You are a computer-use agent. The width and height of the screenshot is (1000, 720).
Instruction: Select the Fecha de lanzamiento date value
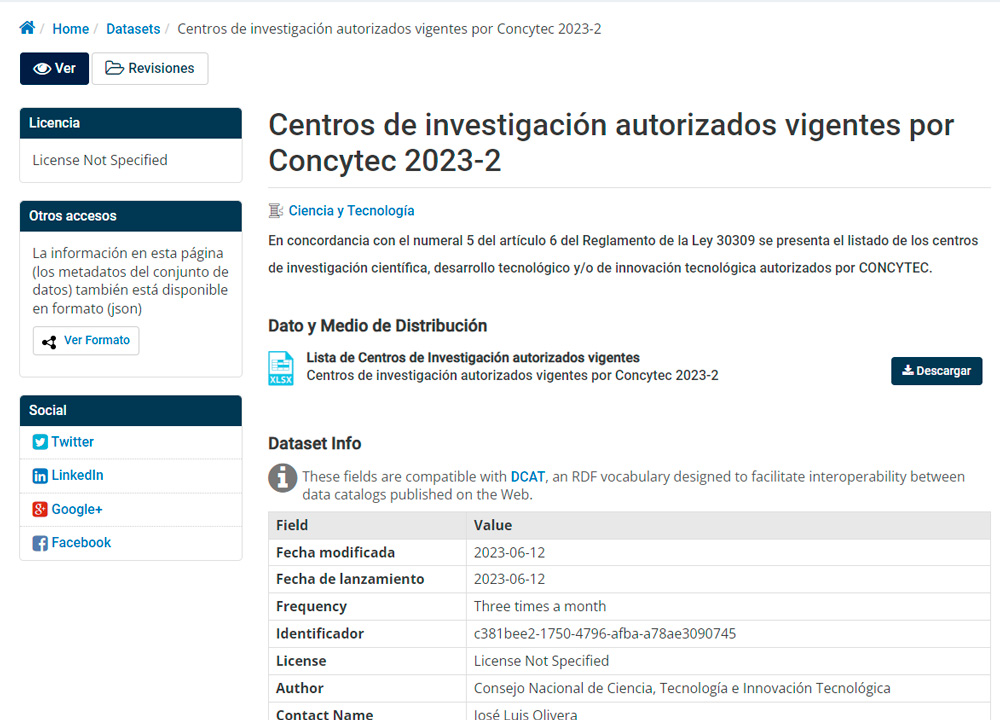[x=509, y=579]
